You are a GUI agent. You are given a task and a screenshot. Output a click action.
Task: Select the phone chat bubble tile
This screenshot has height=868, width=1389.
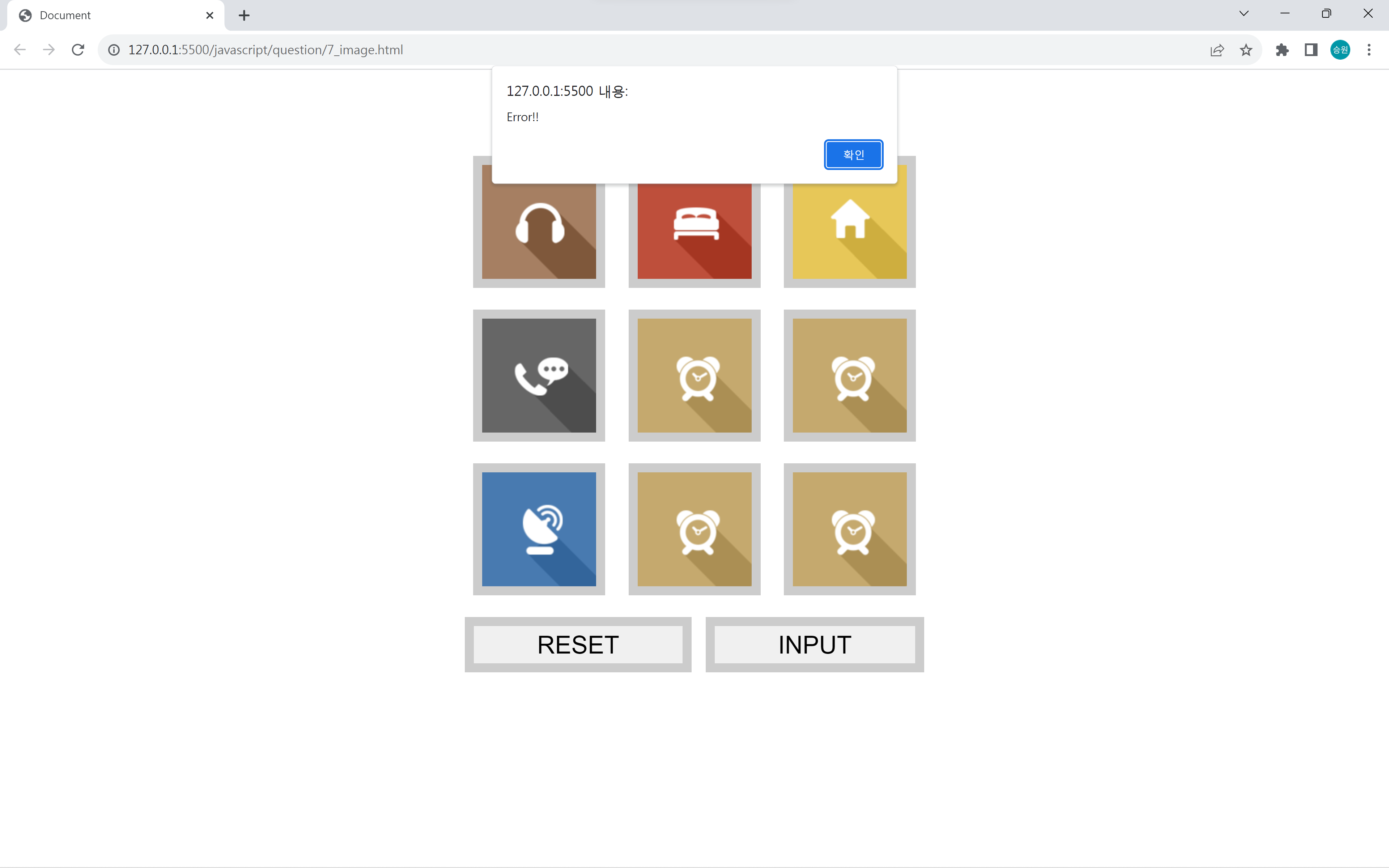538,375
